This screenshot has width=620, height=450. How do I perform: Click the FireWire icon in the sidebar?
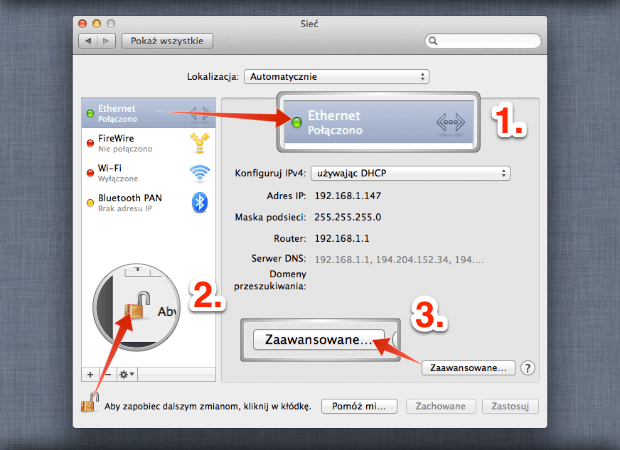(200, 143)
